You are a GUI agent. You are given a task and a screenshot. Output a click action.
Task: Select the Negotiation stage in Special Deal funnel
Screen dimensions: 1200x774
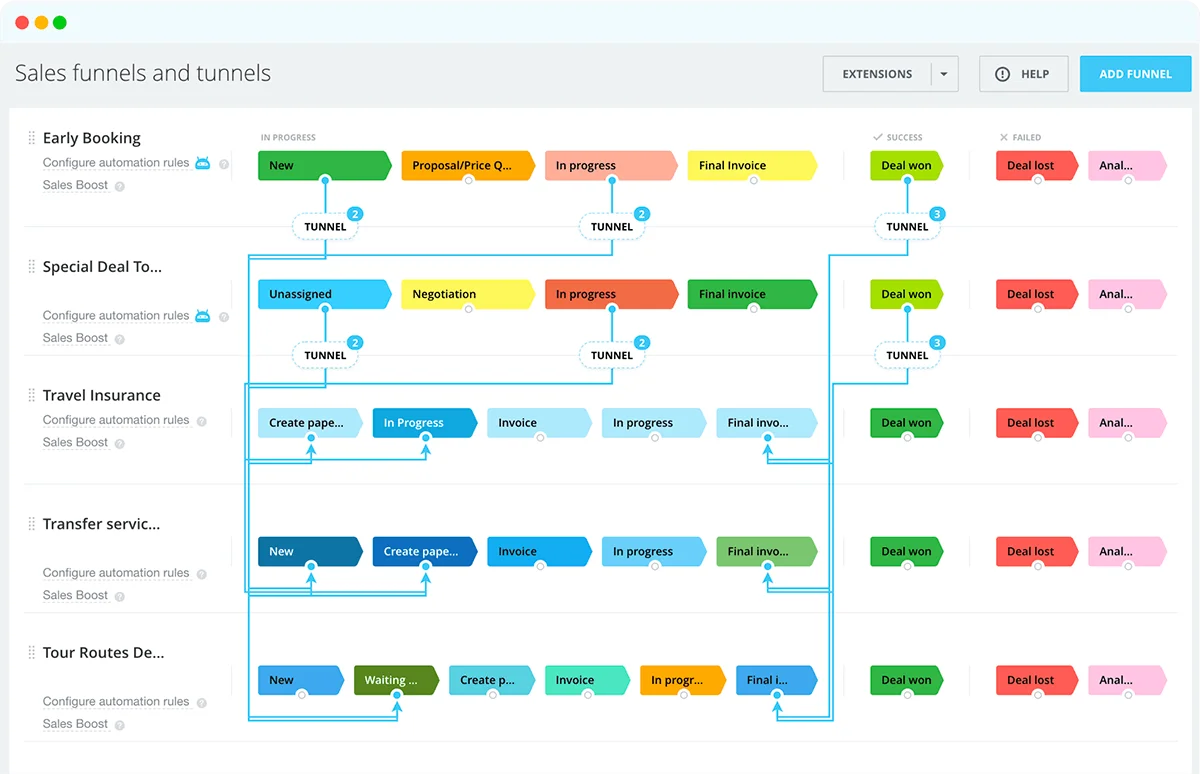click(465, 294)
